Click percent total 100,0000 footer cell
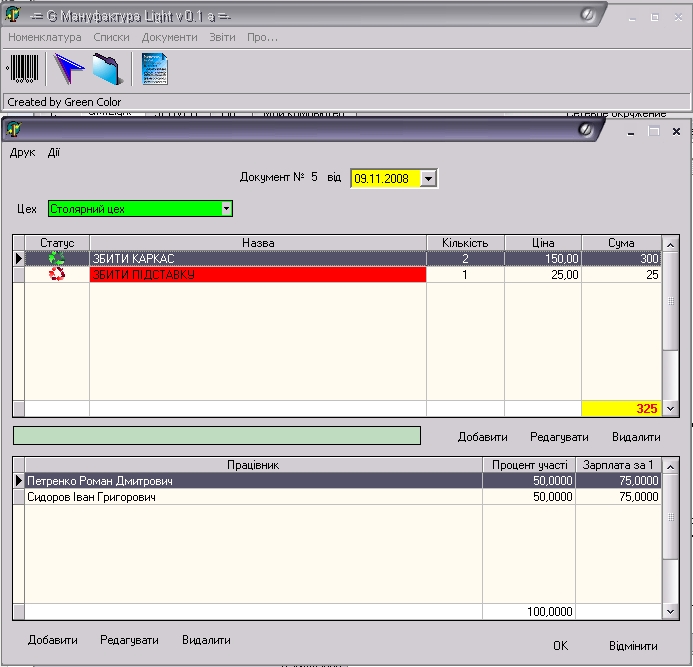693x667 pixels. (529, 611)
